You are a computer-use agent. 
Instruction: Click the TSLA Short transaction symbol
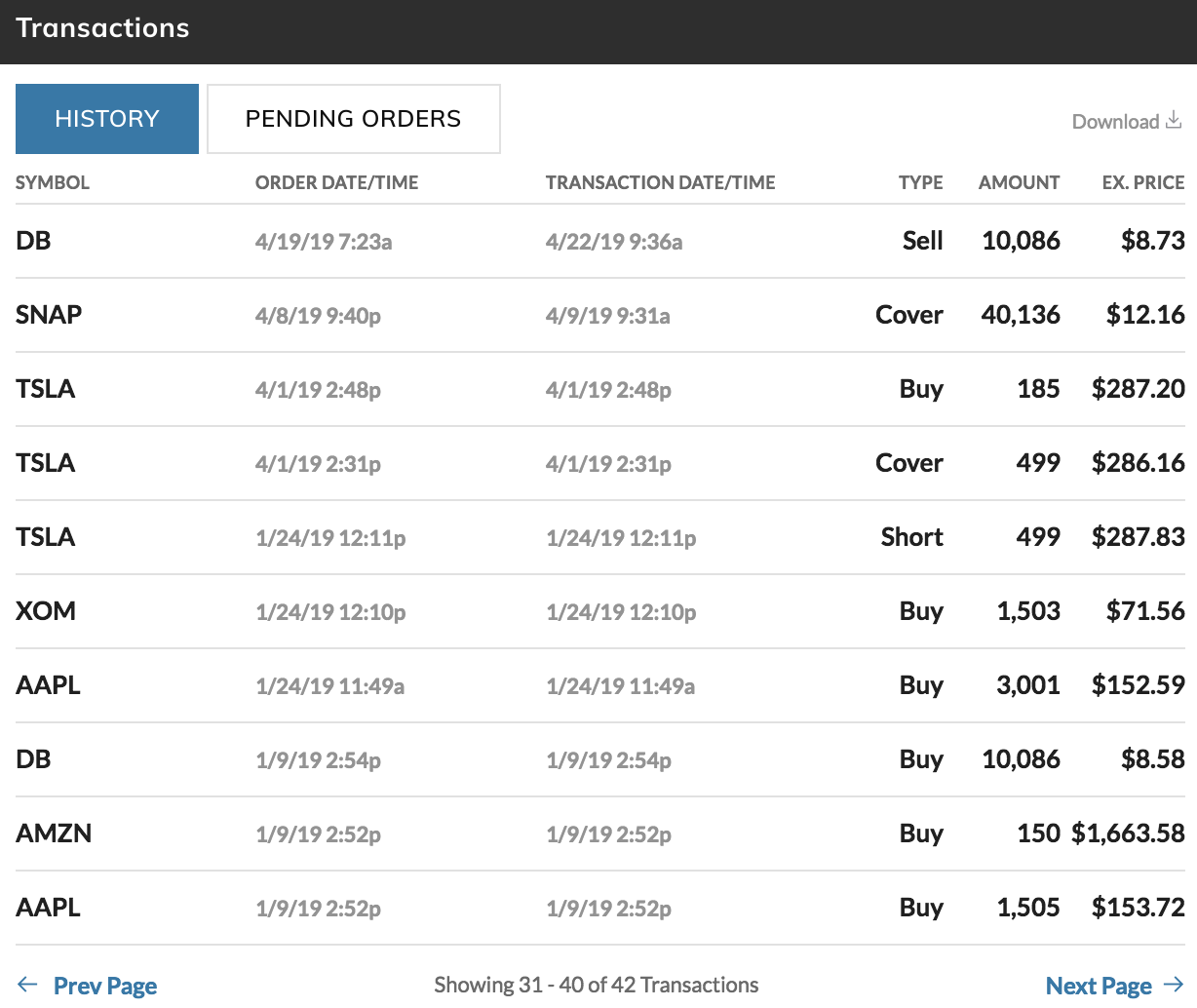(46, 537)
